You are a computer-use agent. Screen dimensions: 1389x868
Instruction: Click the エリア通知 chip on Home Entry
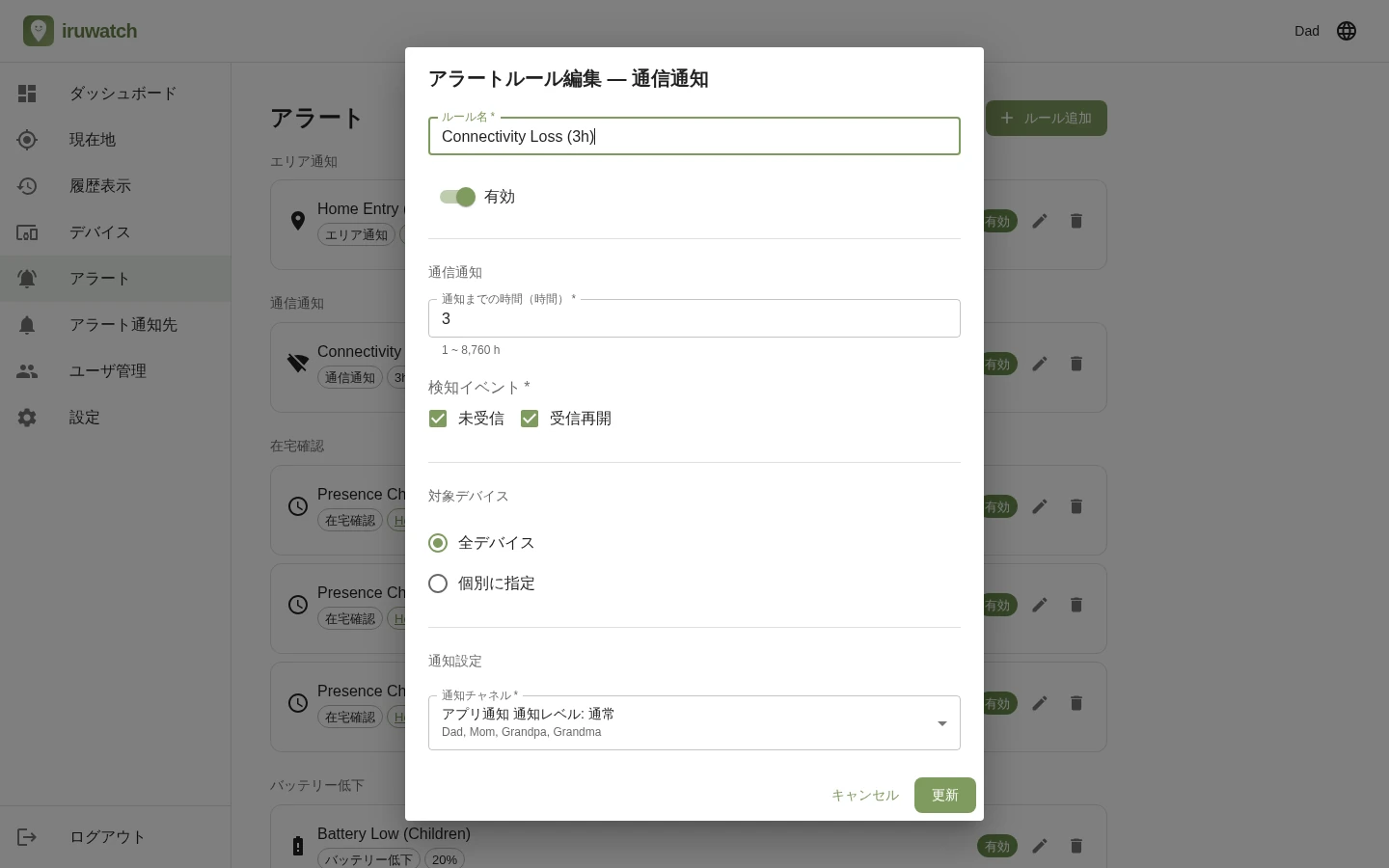coord(356,234)
